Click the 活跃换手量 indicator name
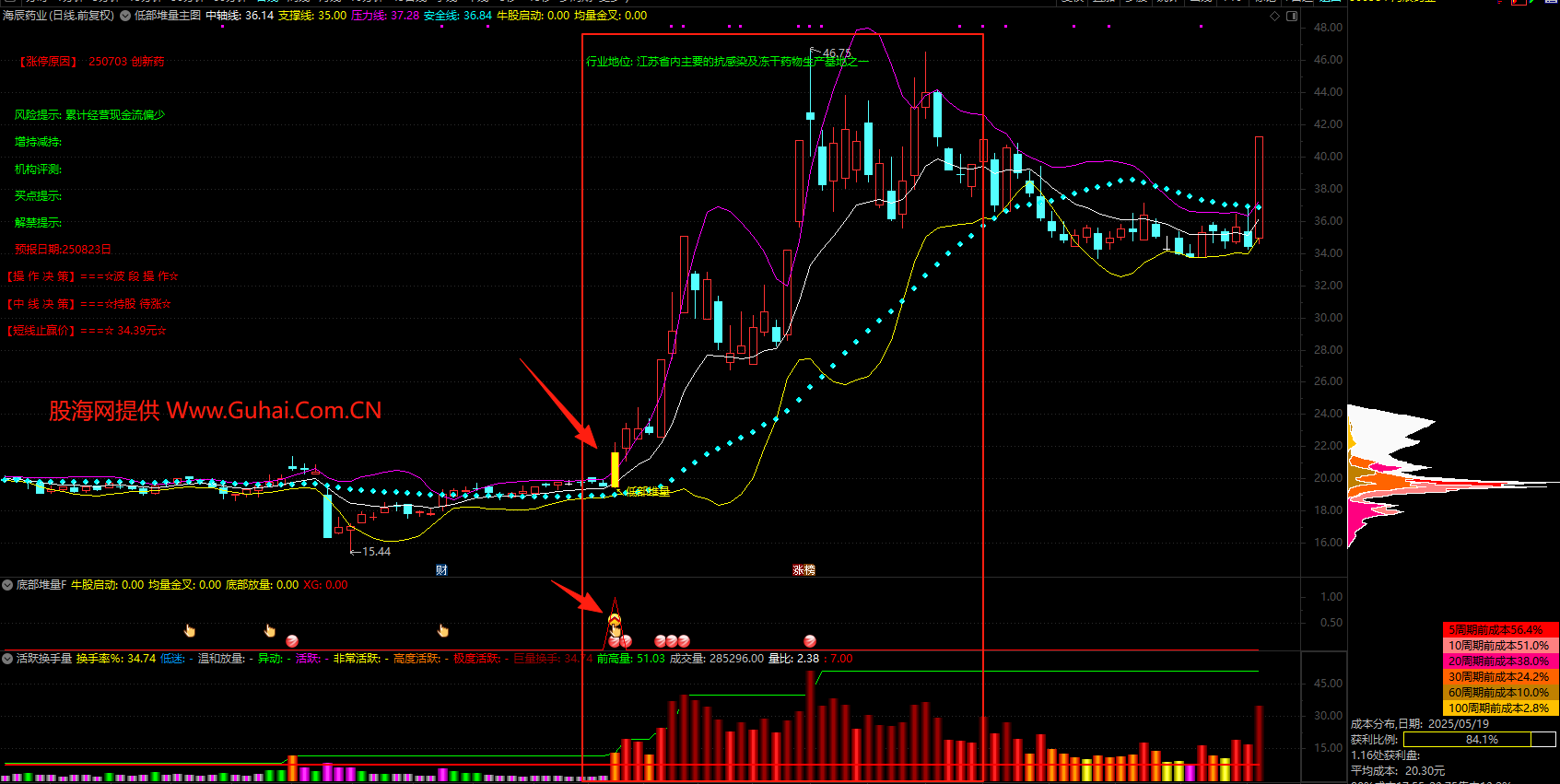Viewport: 1560px width, 784px height. coord(44,659)
